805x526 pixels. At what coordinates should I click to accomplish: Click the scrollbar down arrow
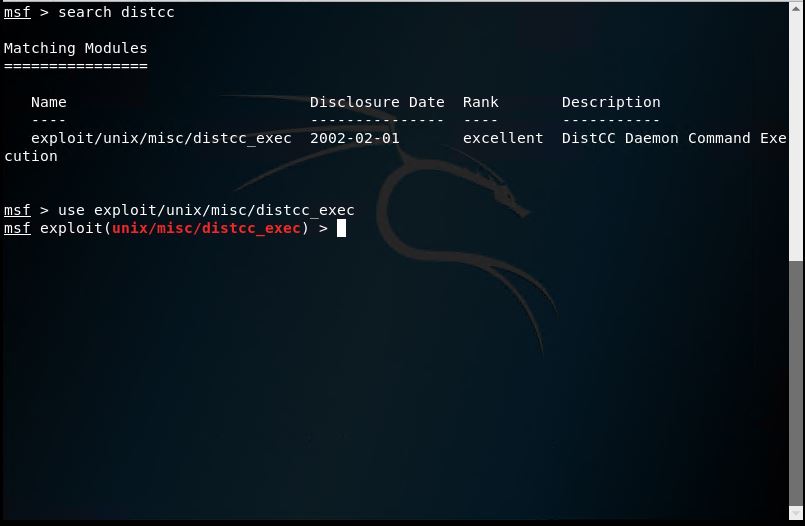(x=796, y=513)
